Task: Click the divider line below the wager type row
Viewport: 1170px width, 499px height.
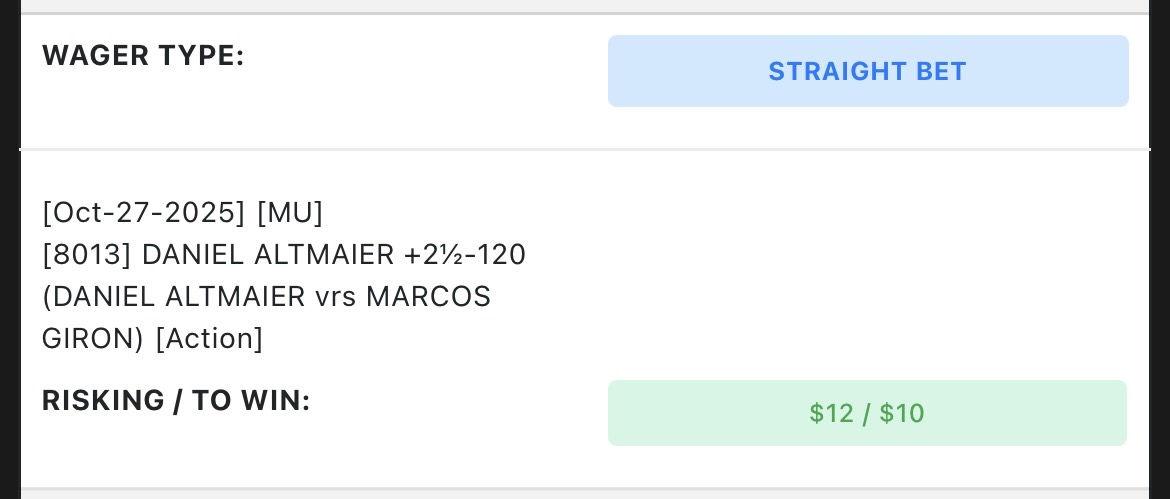Action: coord(585,150)
